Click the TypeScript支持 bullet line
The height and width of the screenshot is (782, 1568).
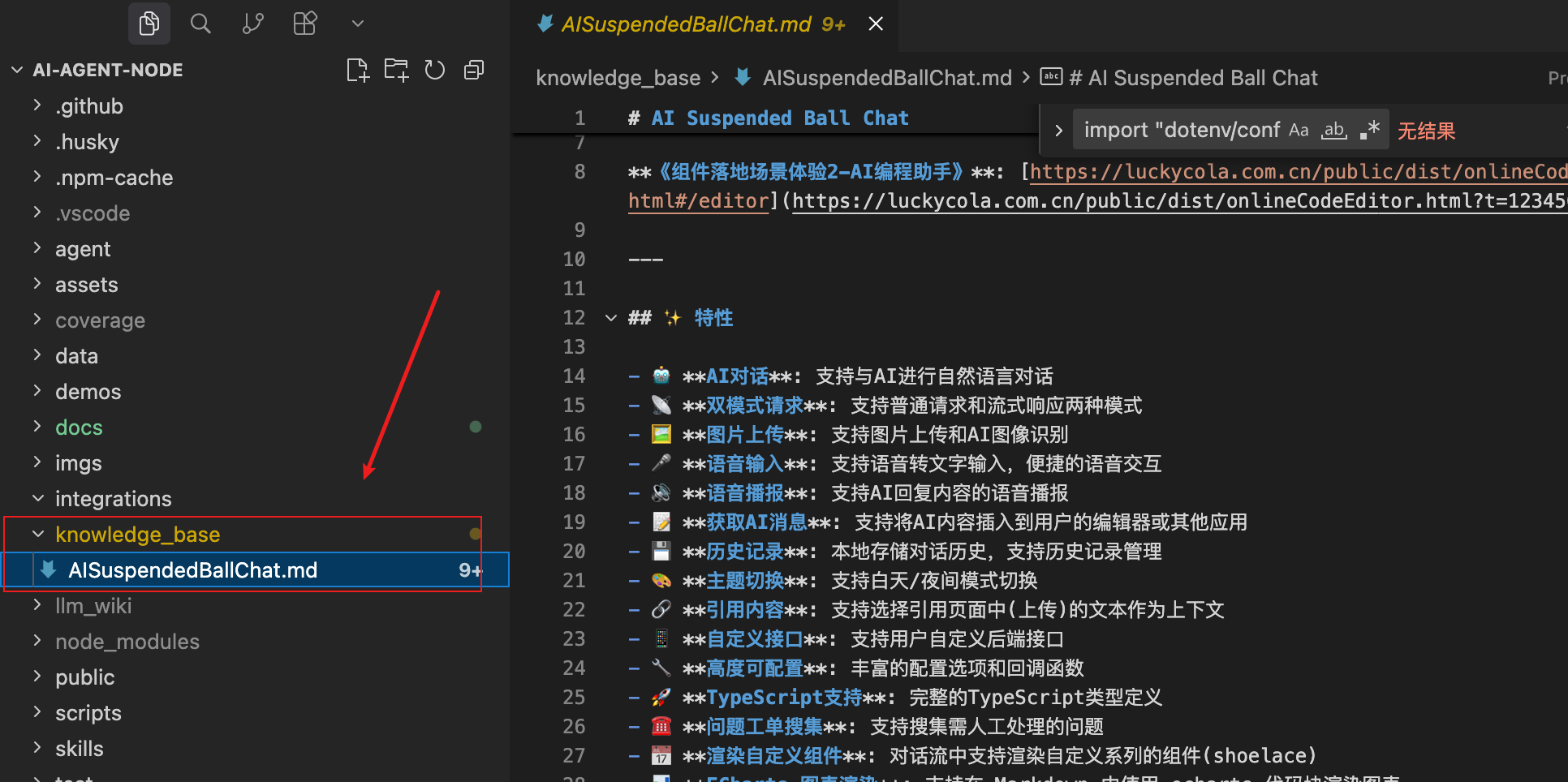click(x=895, y=698)
